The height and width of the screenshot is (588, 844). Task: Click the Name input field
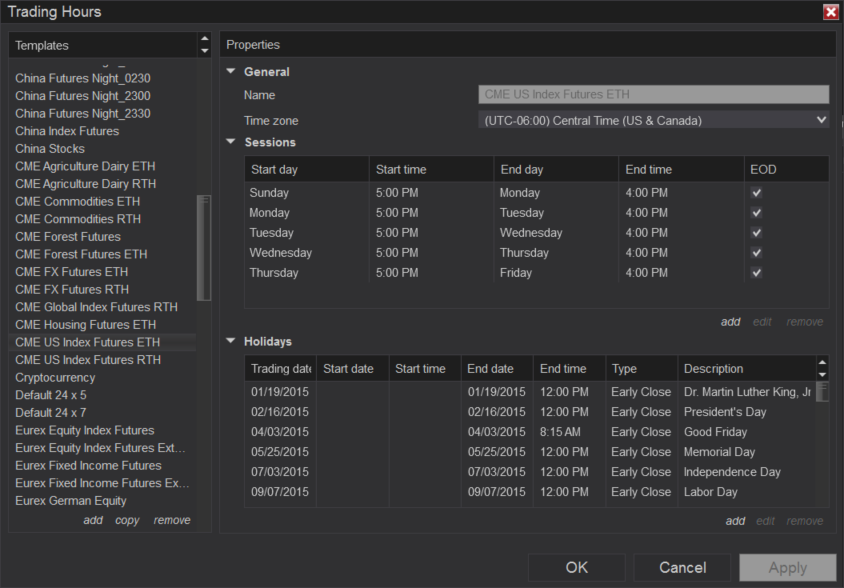(653, 94)
